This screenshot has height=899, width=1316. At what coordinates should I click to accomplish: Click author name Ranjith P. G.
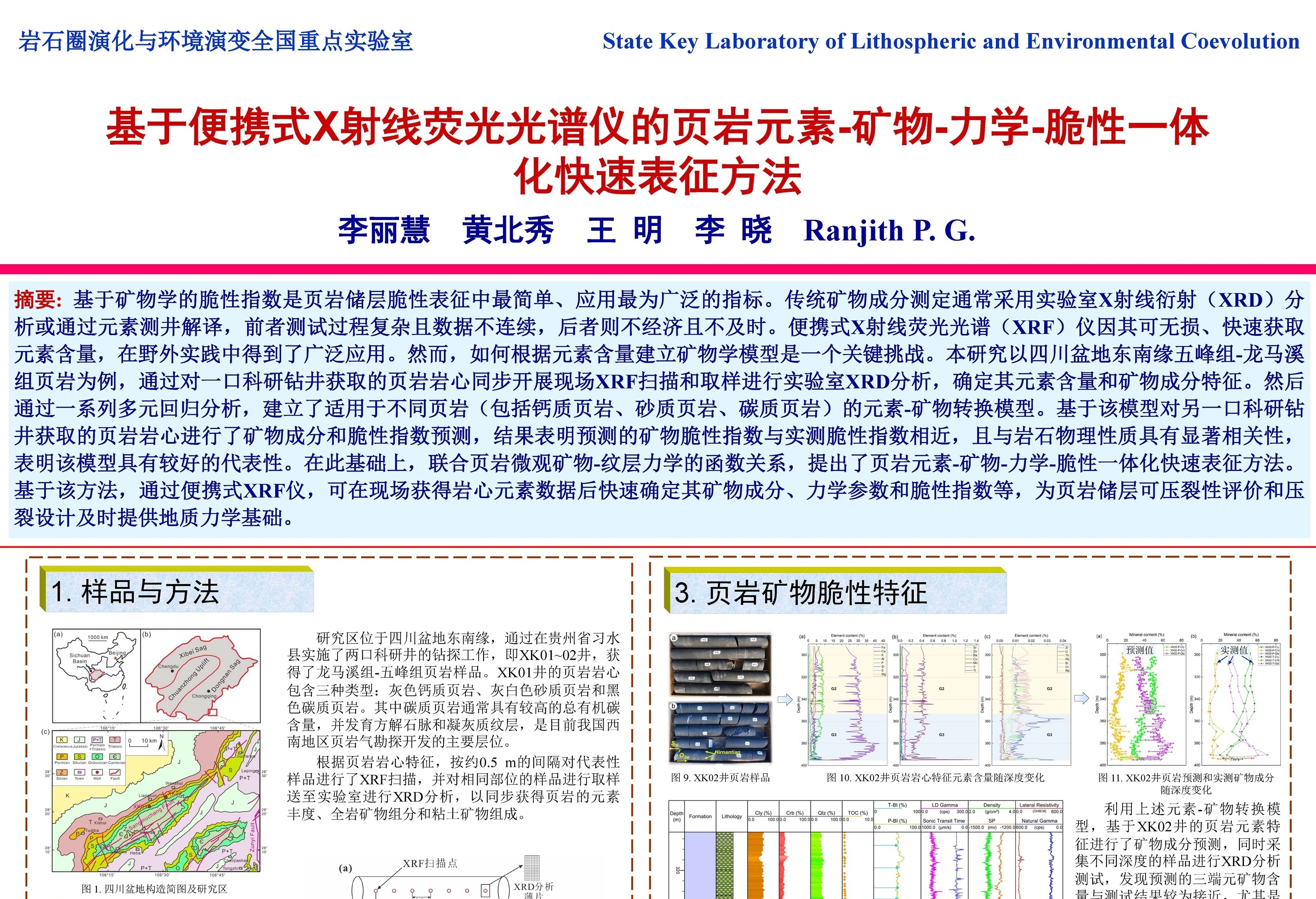pos(889,231)
